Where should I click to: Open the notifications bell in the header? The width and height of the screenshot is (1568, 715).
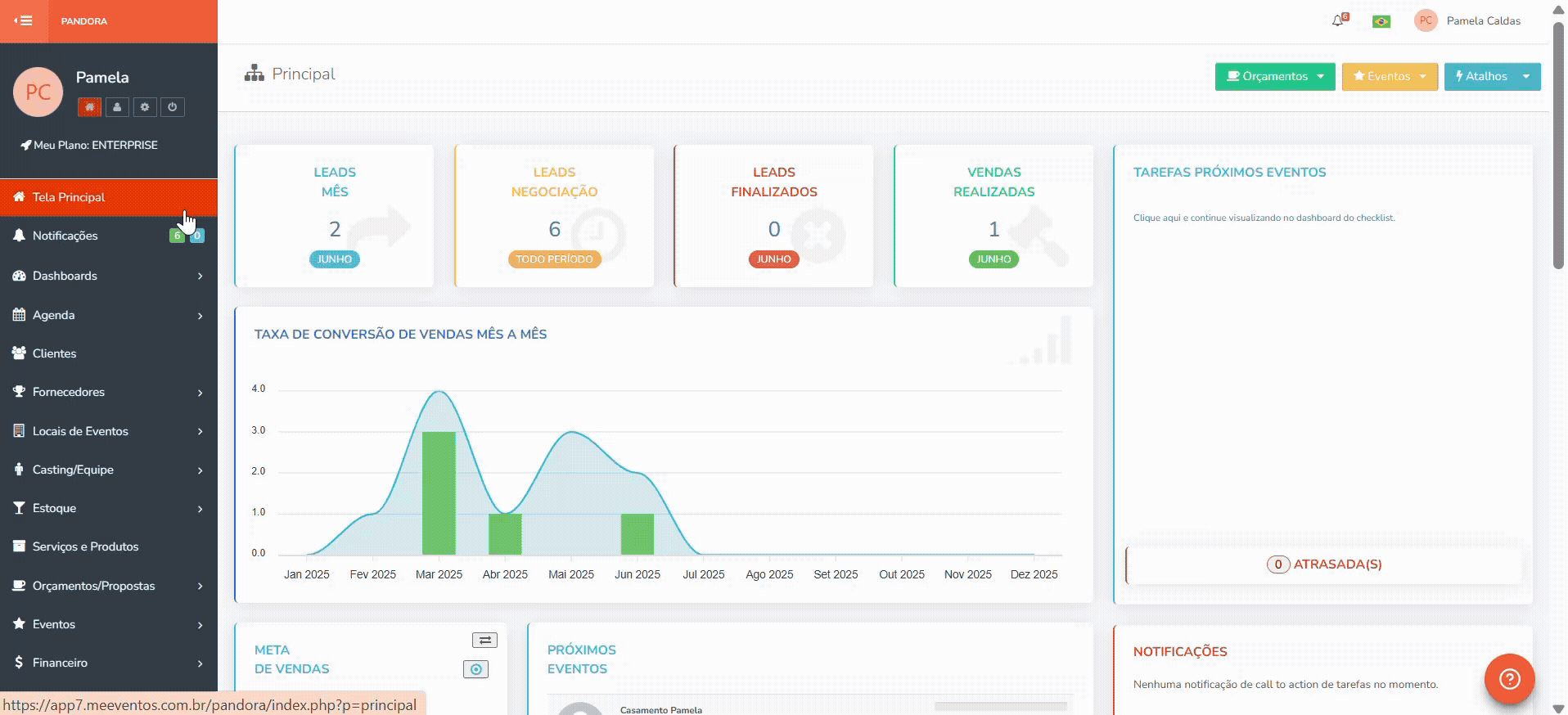1339,20
